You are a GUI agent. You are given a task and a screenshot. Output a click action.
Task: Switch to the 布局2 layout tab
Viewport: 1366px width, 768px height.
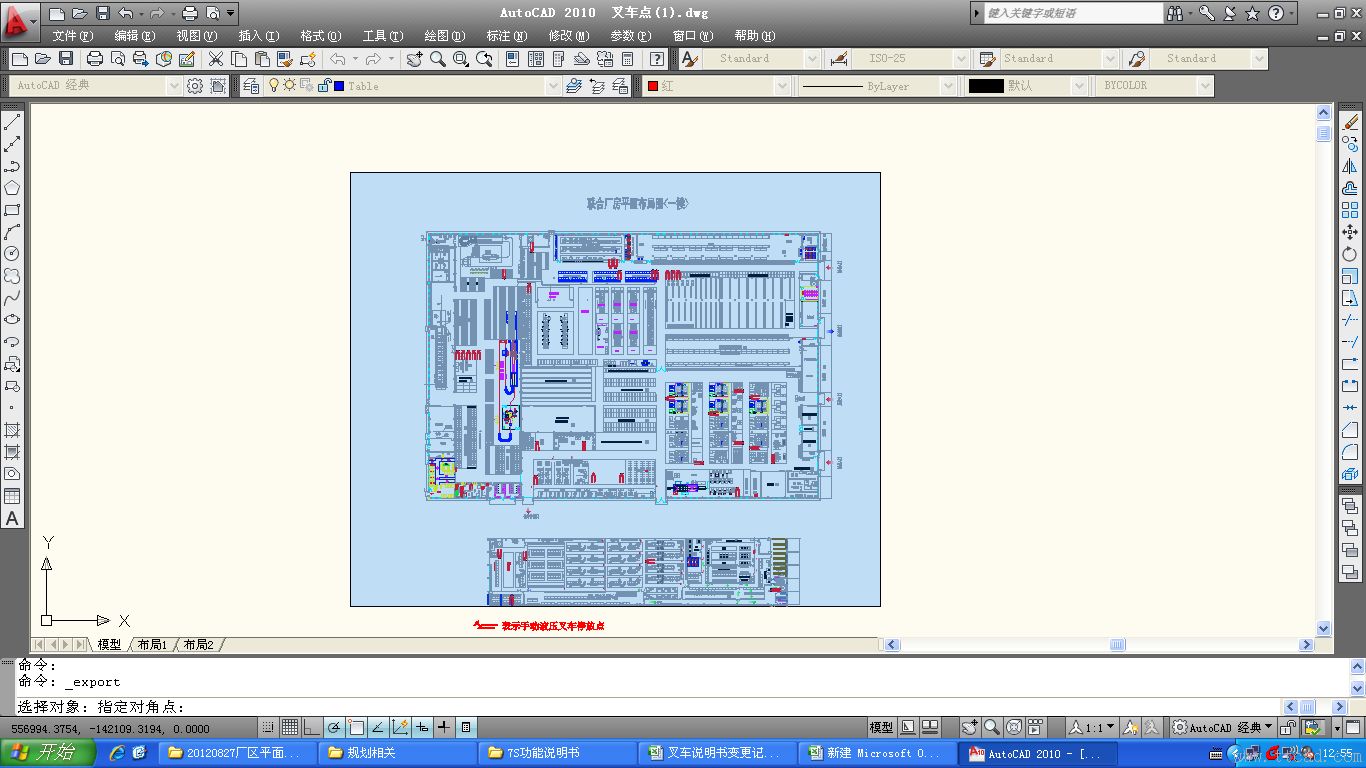(x=198, y=645)
